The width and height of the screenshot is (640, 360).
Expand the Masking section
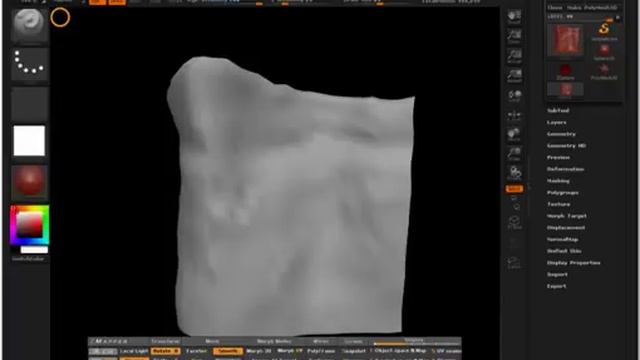point(558,181)
